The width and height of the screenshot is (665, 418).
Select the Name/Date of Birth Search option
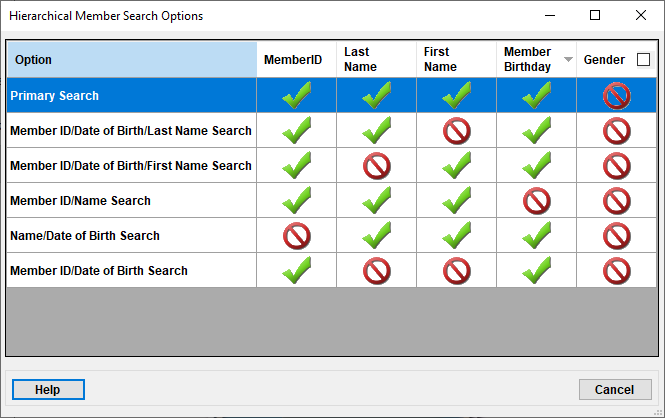coord(331,235)
